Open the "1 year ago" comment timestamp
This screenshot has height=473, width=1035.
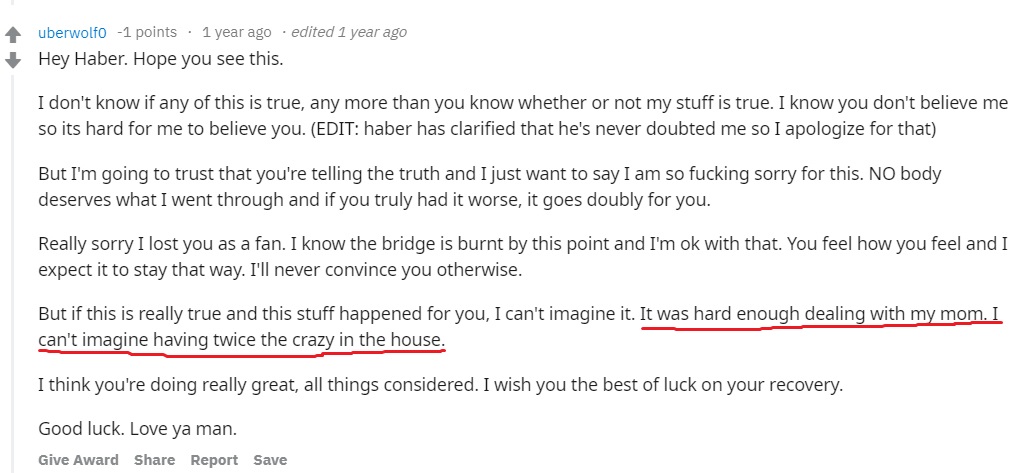coord(237,32)
